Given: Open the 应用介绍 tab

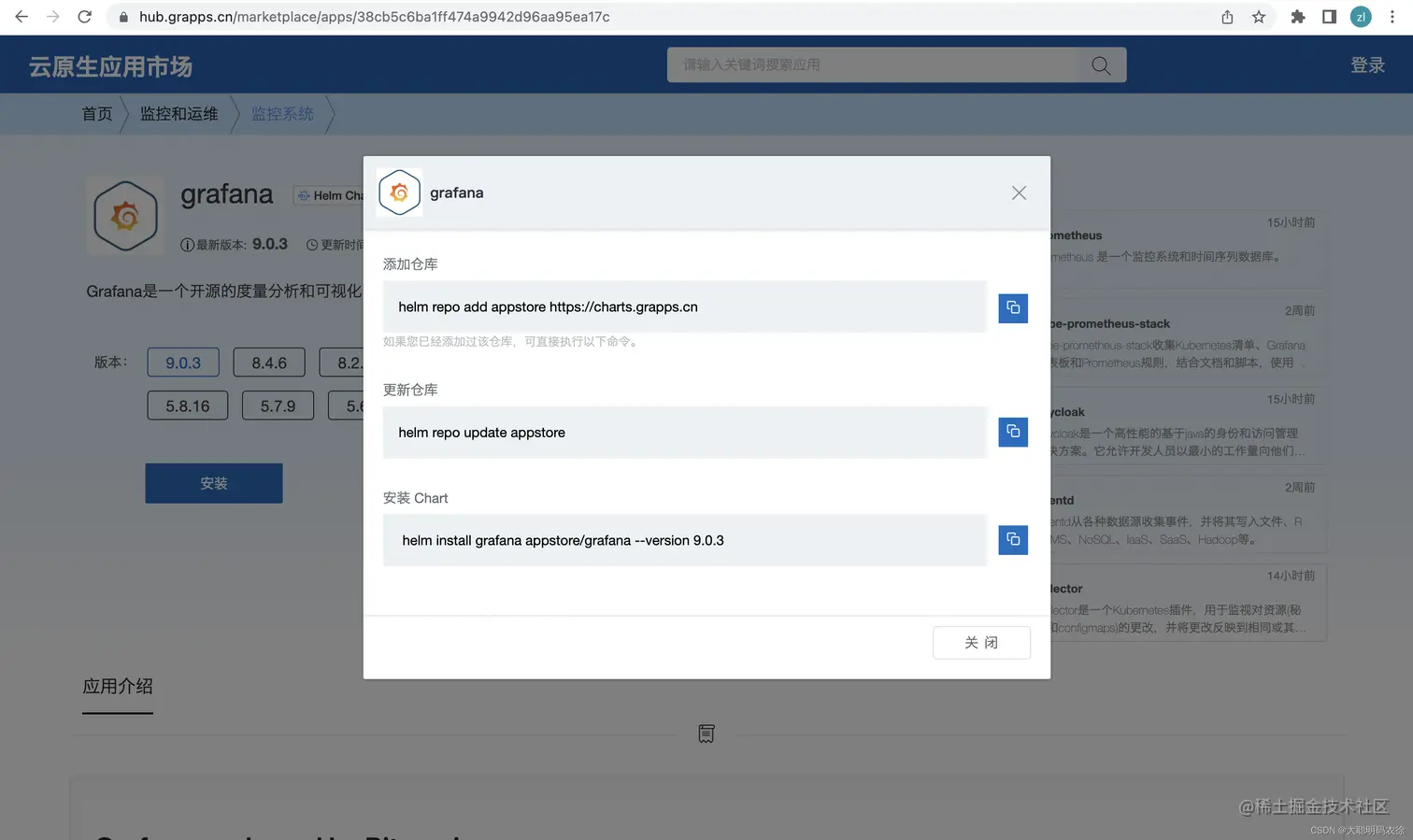Looking at the screenshot, I should pyautogui.click(x=118, y=687).
